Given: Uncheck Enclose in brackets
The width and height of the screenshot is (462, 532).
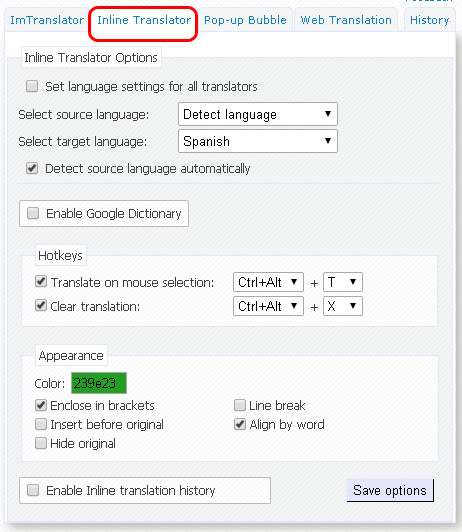Looking at the screenshot, I should (41, 405).
